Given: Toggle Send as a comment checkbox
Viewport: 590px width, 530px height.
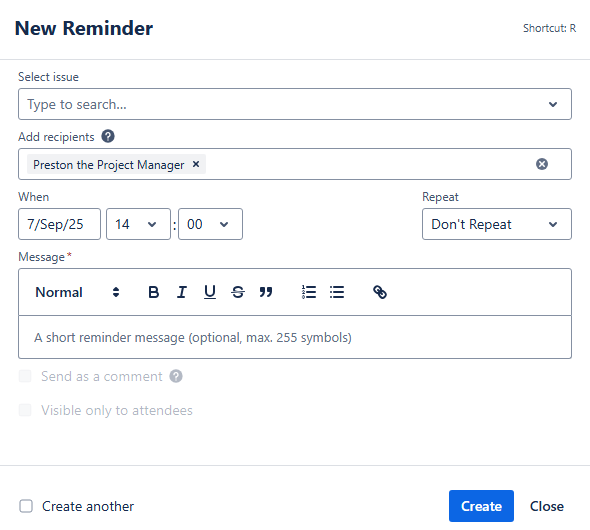Looking at the screenshot, I should (25, 376).
